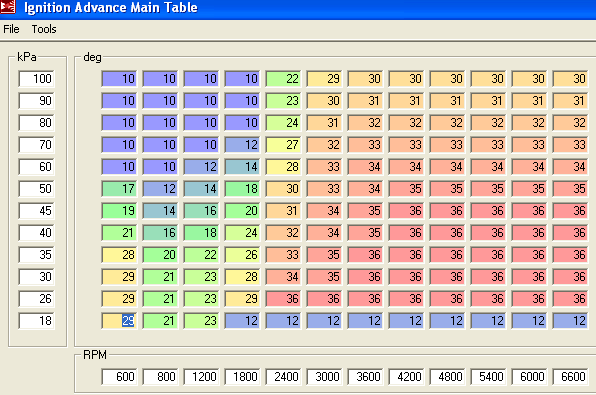Click cell 26 in the 35 kPa row

pos(242,255)
